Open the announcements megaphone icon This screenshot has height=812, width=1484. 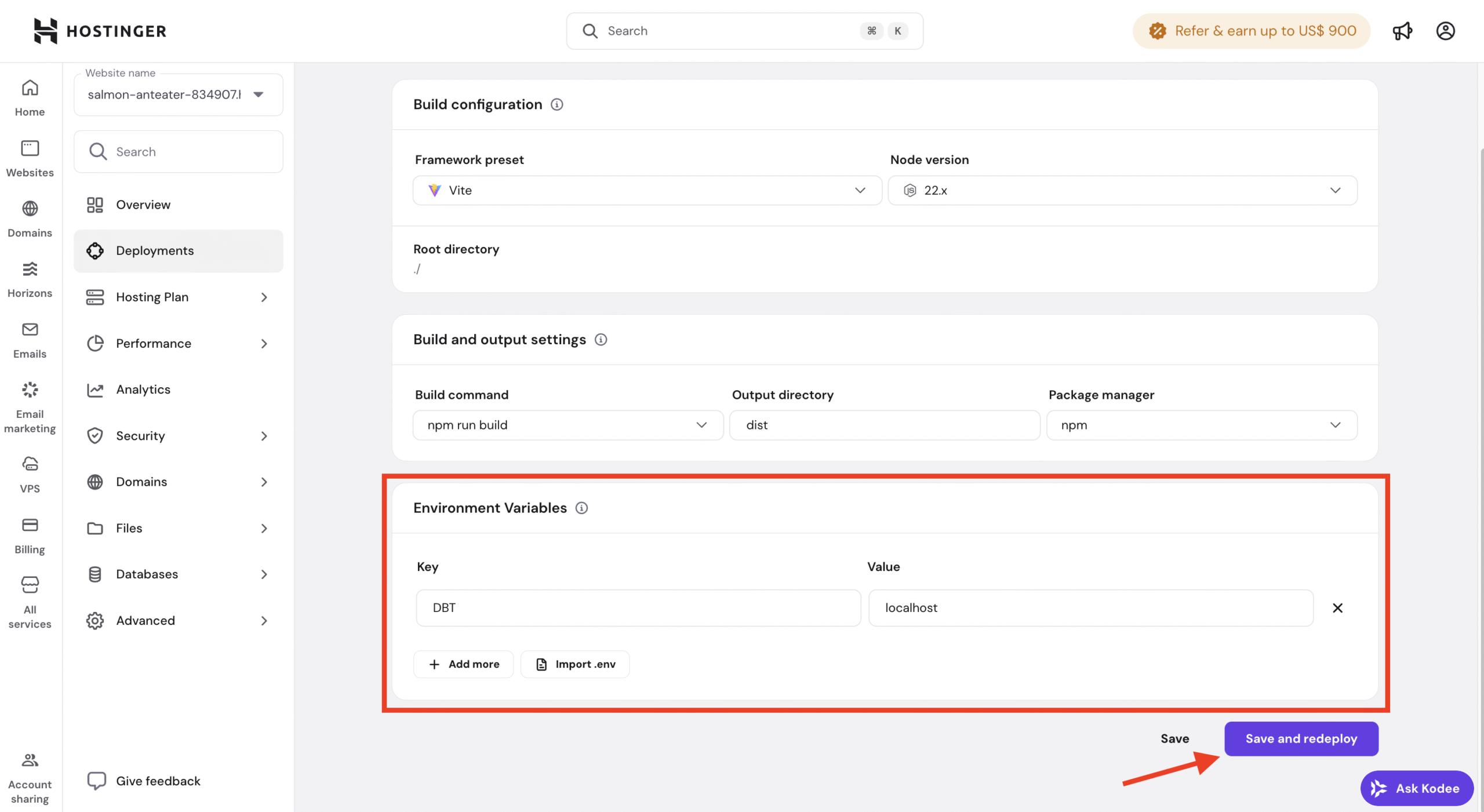click(x=1402, y=31)
